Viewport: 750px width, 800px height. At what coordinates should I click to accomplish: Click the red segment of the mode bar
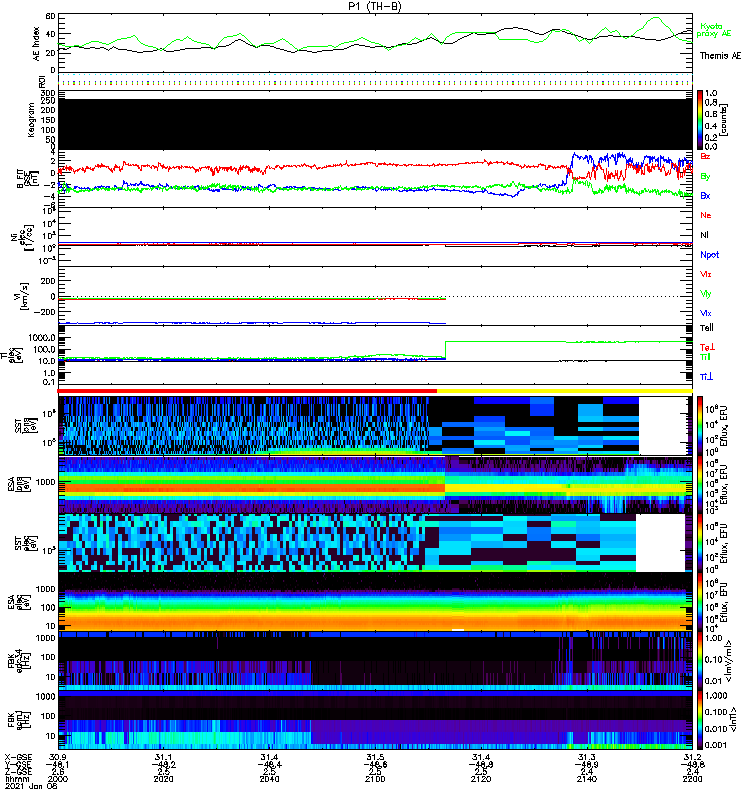247,391
